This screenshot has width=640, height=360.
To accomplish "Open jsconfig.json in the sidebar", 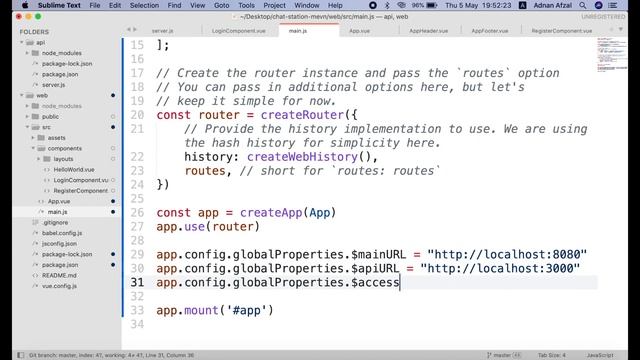I will pyautogui.click(x=59, y=244).
